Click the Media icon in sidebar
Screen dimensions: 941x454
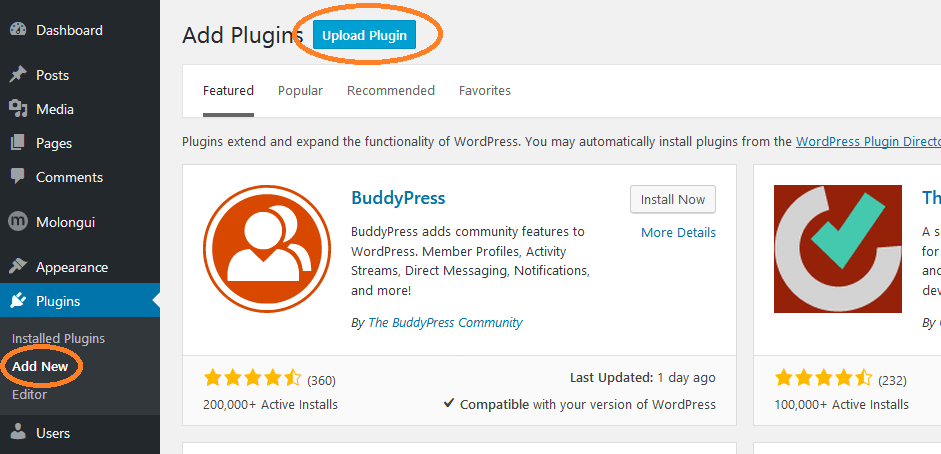click(x=19, y=109)
